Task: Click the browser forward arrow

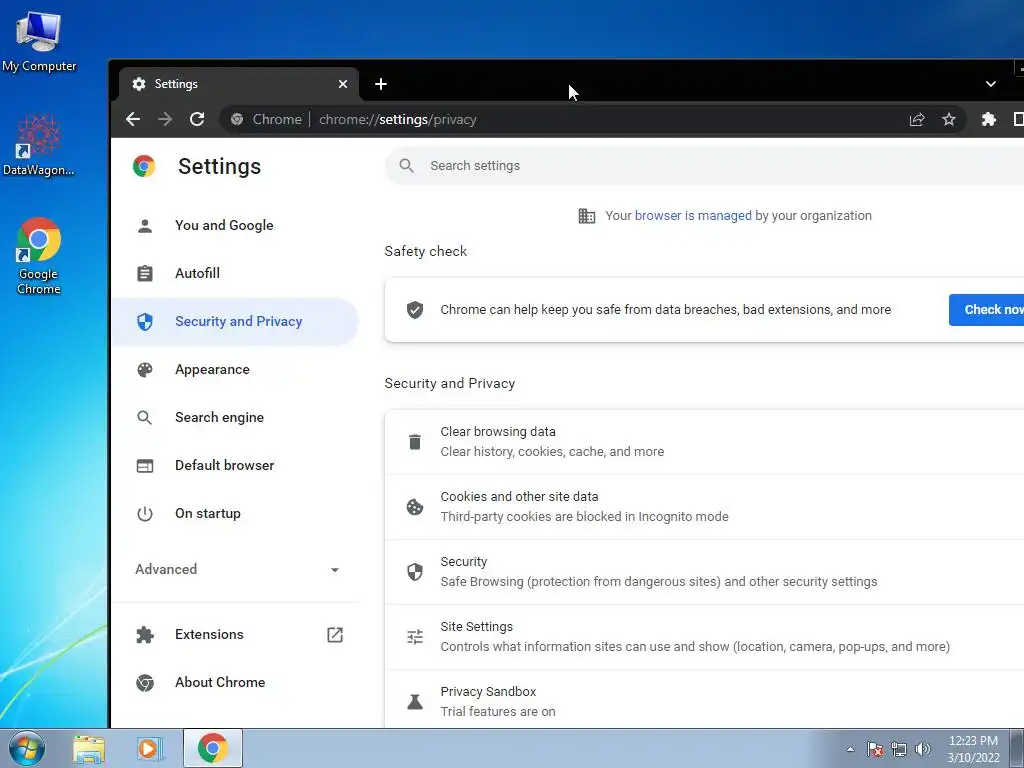Action: (x=165, y=120)
